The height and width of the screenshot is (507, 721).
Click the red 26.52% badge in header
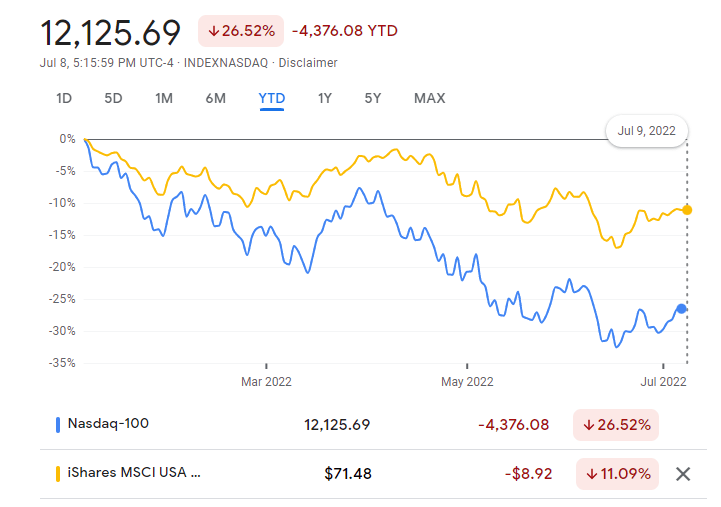tap(240, 30)
